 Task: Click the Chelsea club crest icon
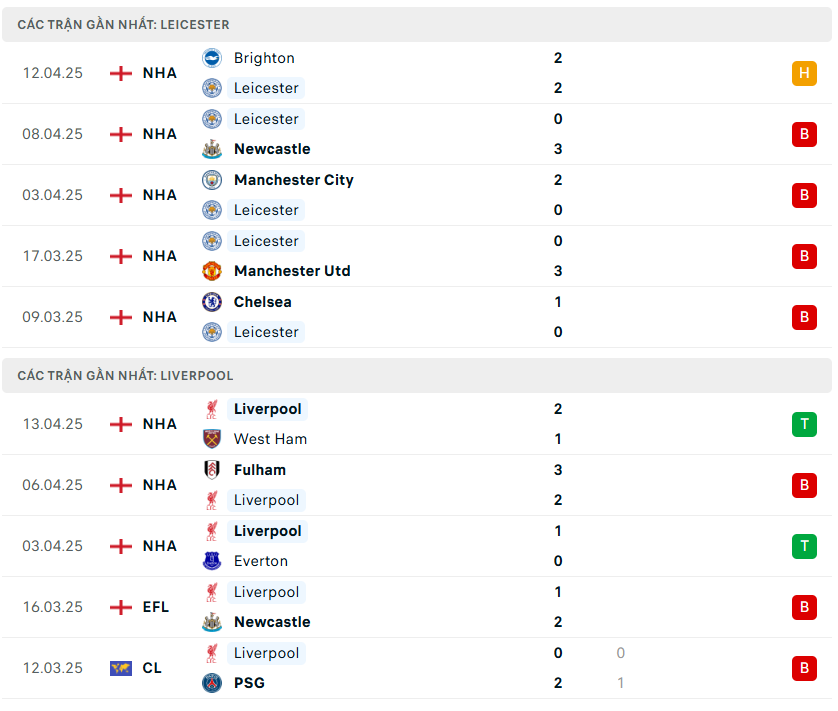click(x=212, y=302)
